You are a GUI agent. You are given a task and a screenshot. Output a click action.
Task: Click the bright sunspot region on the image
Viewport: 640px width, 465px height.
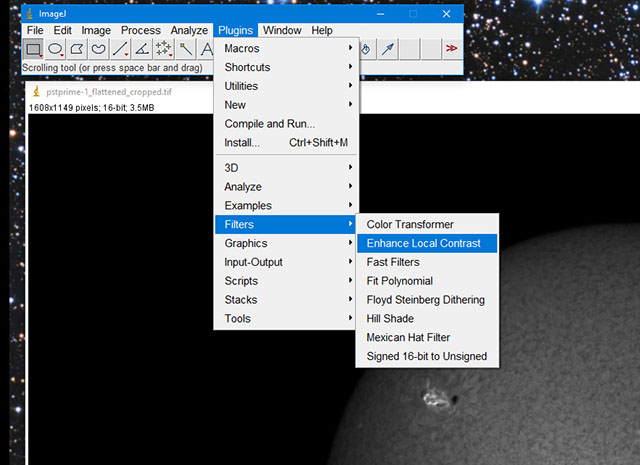point(435,402)
